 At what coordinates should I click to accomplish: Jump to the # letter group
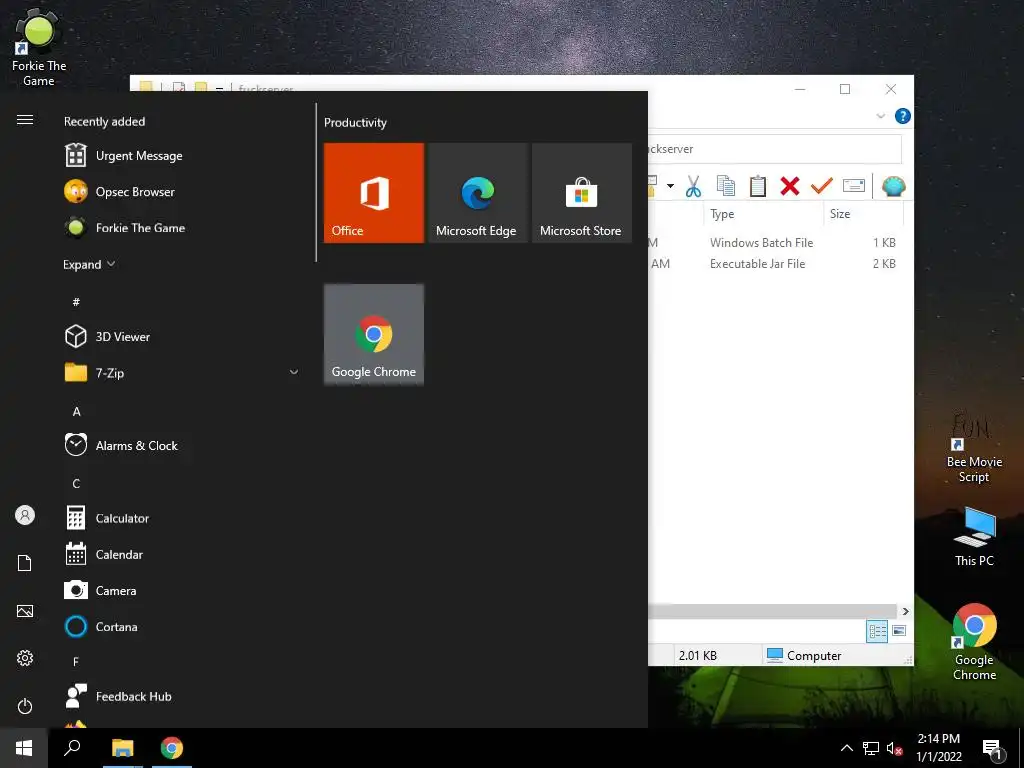tap(76, 302)
